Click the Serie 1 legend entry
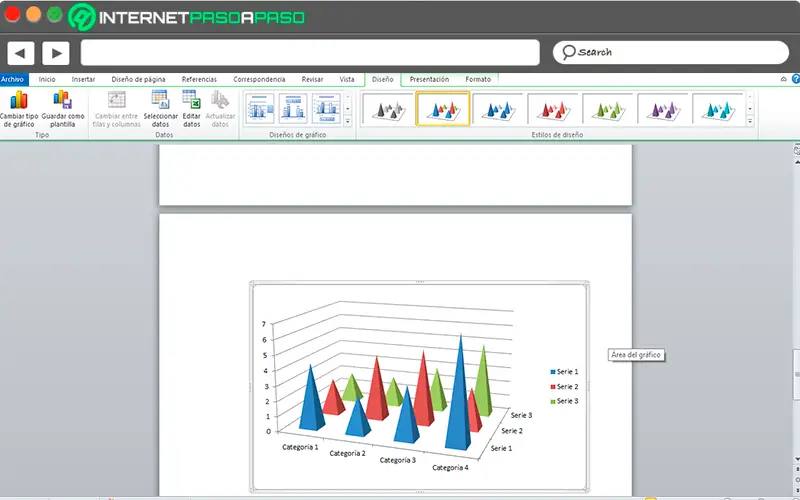 pyautogui.click(x=564, y=372)
